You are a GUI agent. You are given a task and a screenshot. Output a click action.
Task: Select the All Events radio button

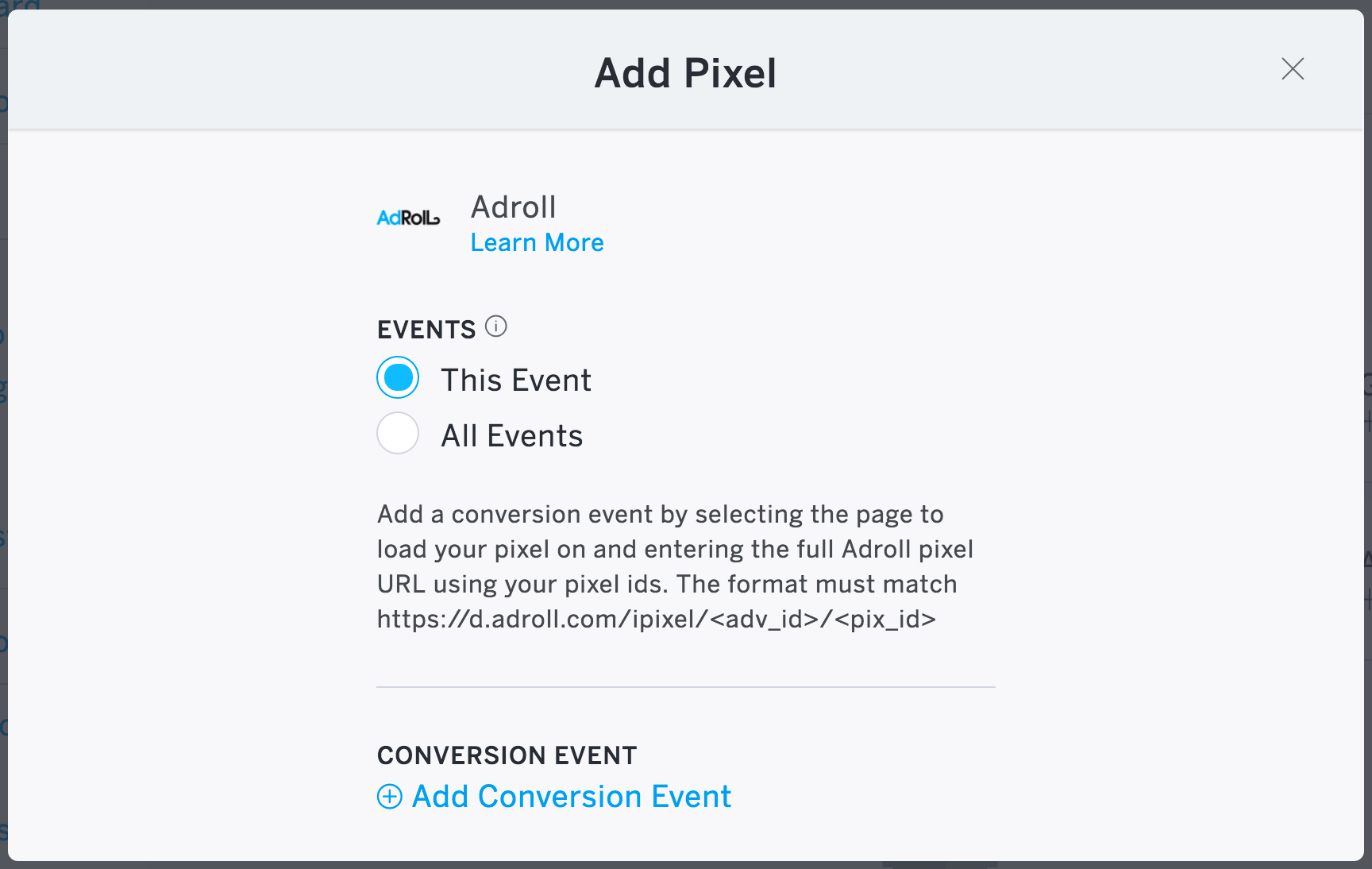pos(398,434)
